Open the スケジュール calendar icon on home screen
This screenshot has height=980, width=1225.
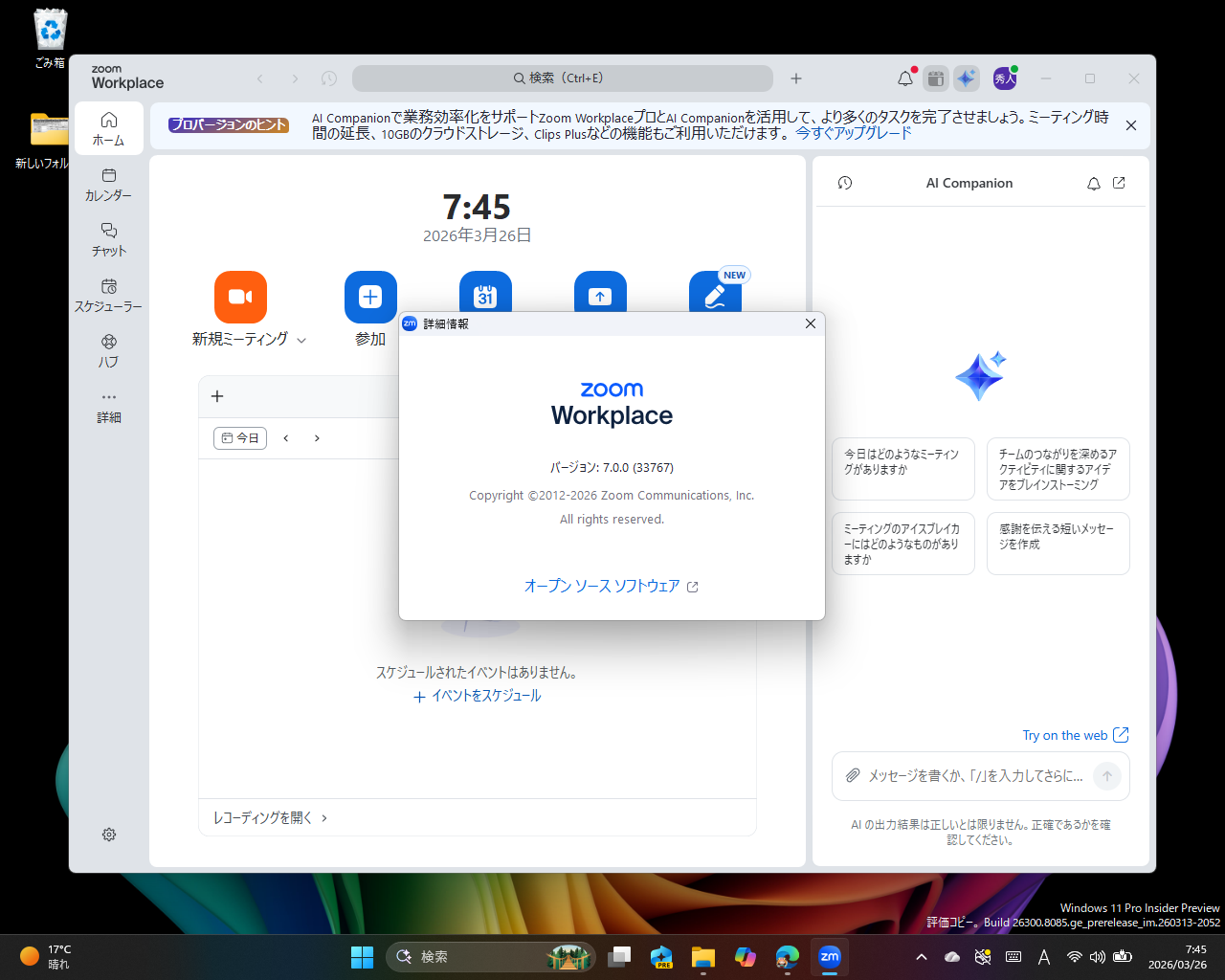click(x=485, y=297)
